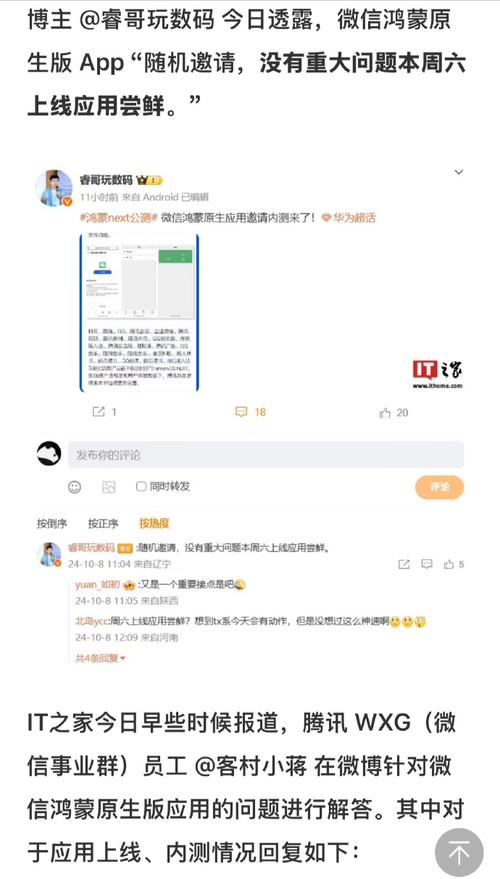Viewport: 500px width, 879px height.
Task: Click the repost icon with count 1
Action: coord(104,412)
